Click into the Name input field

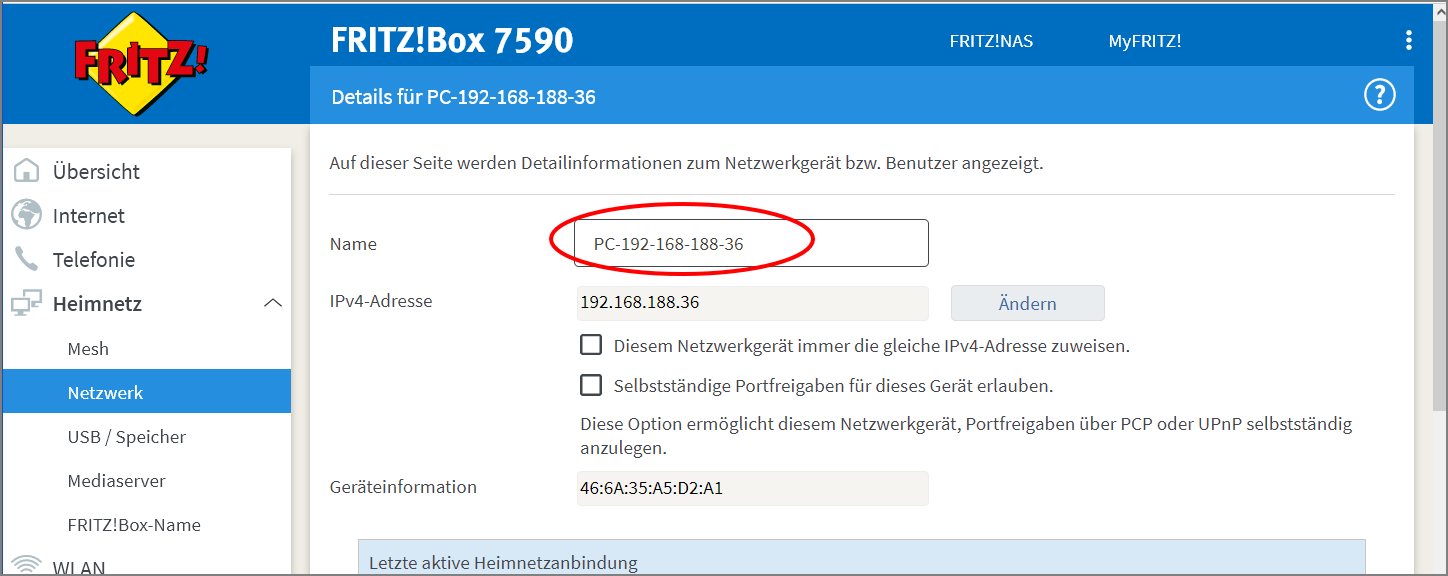tap(752, 243)
